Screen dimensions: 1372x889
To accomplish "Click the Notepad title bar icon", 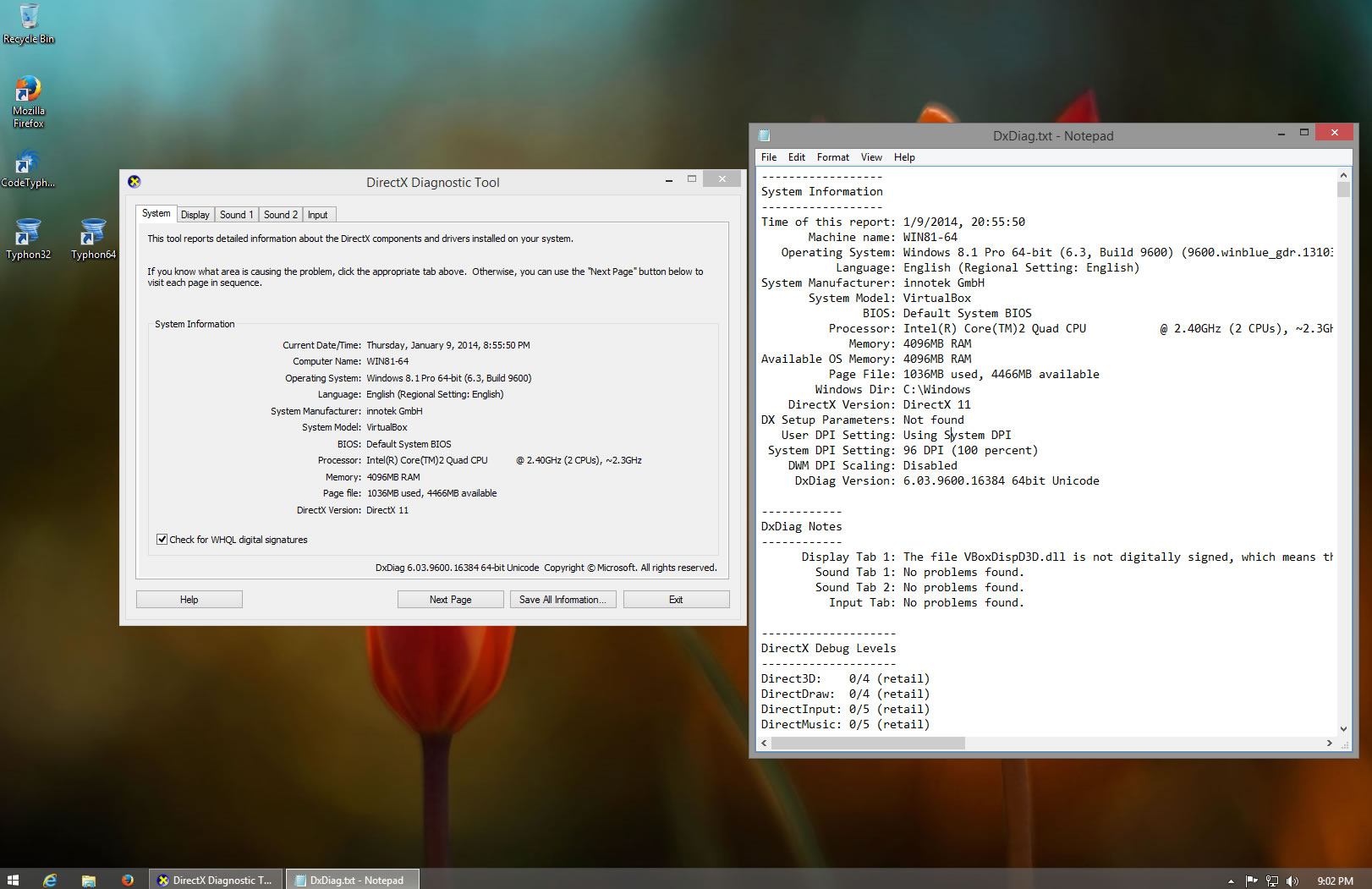I will 764,135.
